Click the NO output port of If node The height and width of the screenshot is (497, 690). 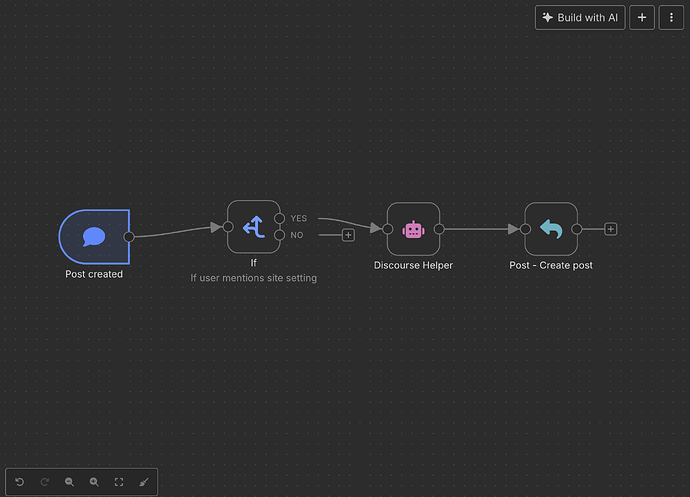click(x=279, y=235)
